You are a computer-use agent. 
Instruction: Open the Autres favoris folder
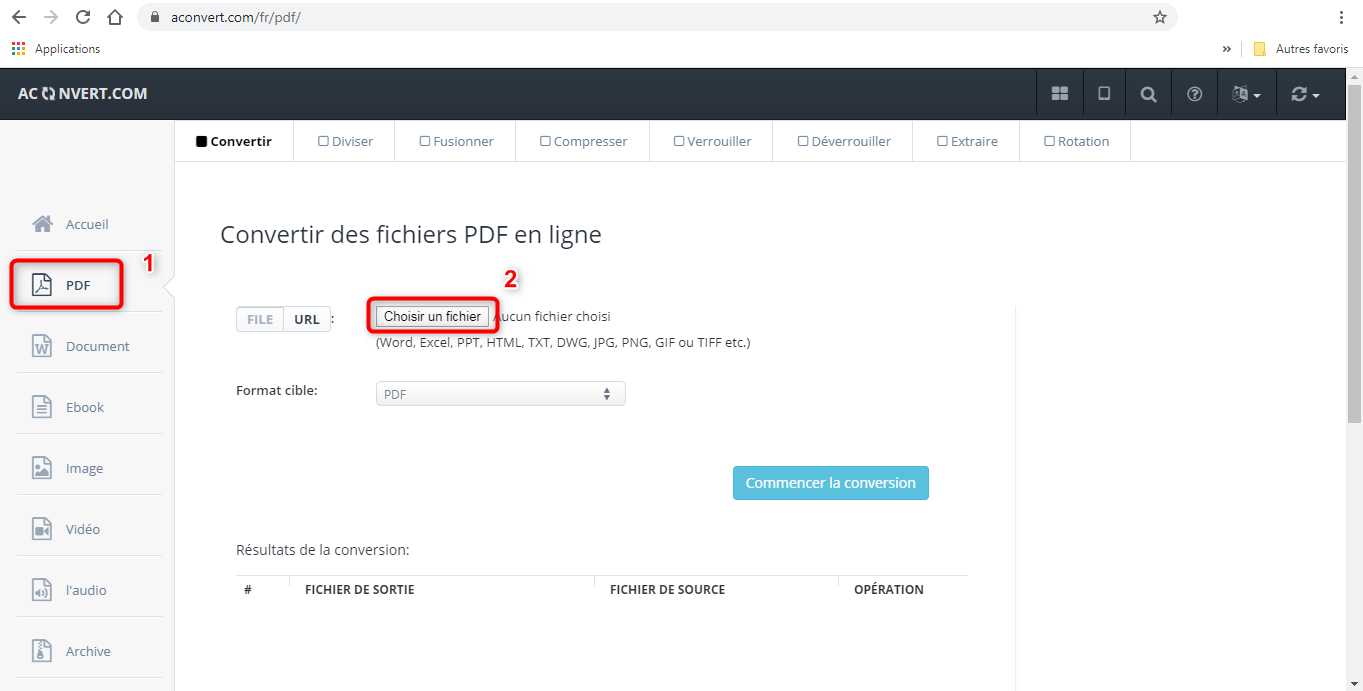tap(1300, 48)
